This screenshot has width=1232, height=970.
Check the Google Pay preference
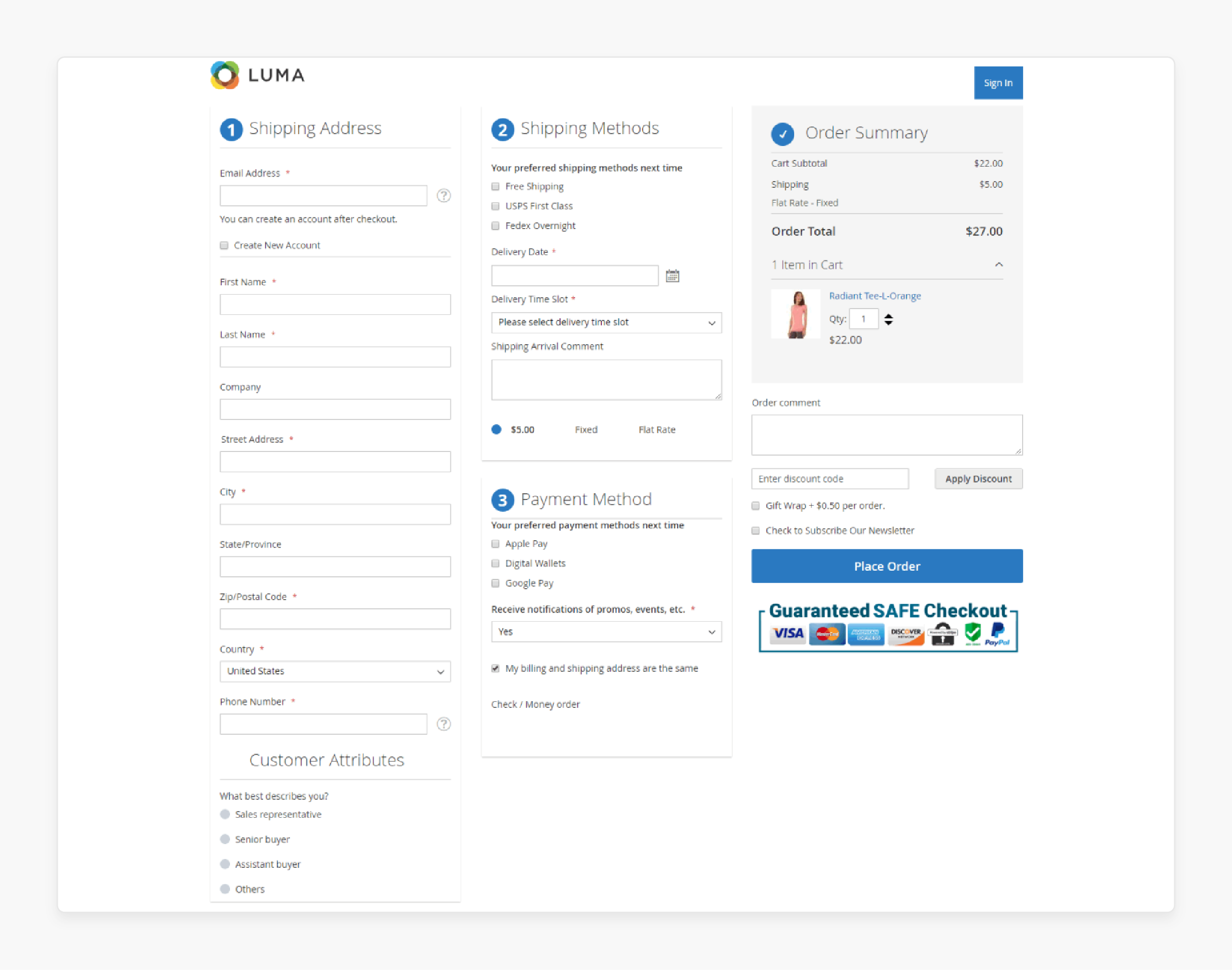tap(496, 583)
